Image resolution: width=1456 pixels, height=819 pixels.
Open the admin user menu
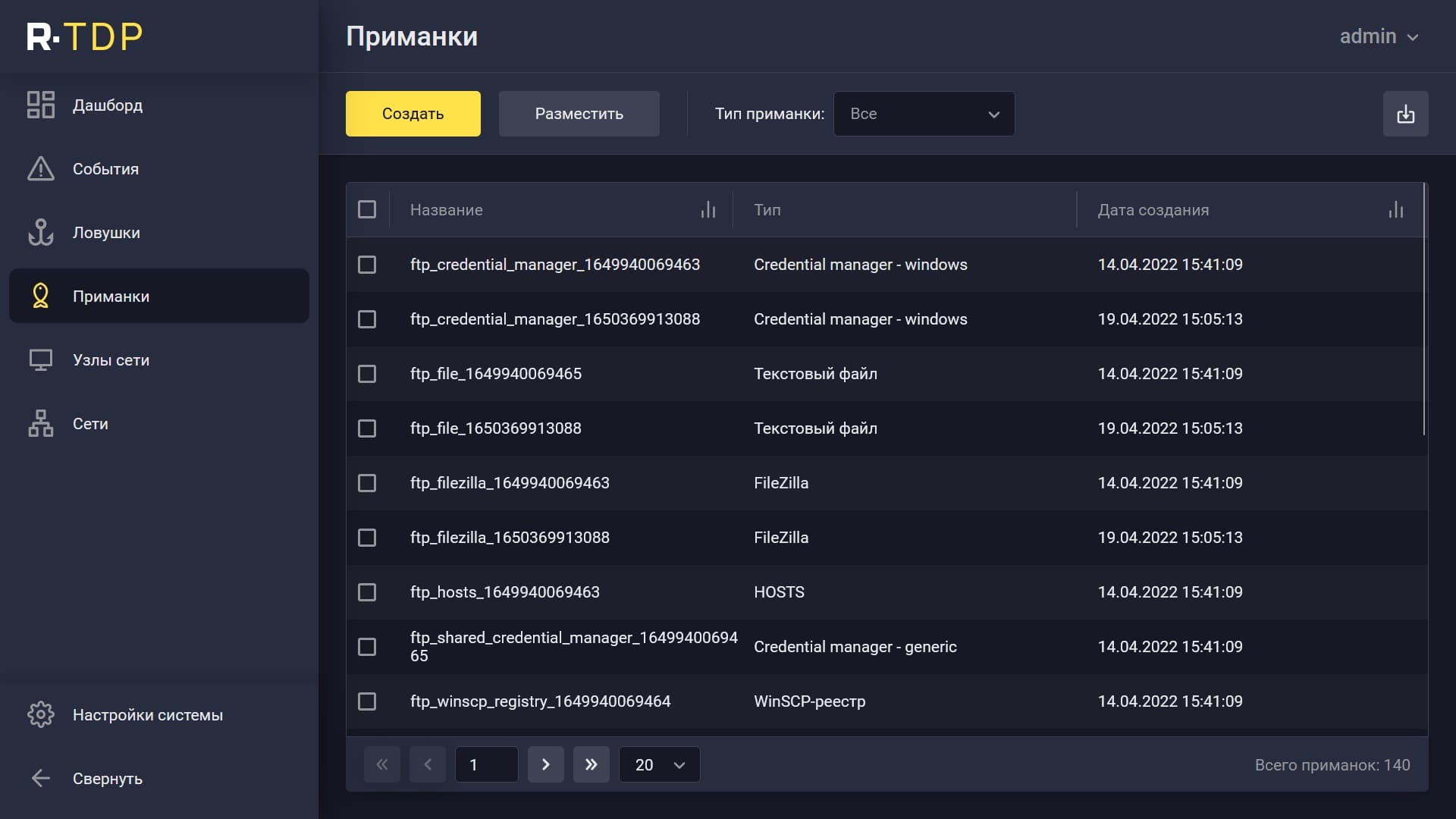(1379, 36)
